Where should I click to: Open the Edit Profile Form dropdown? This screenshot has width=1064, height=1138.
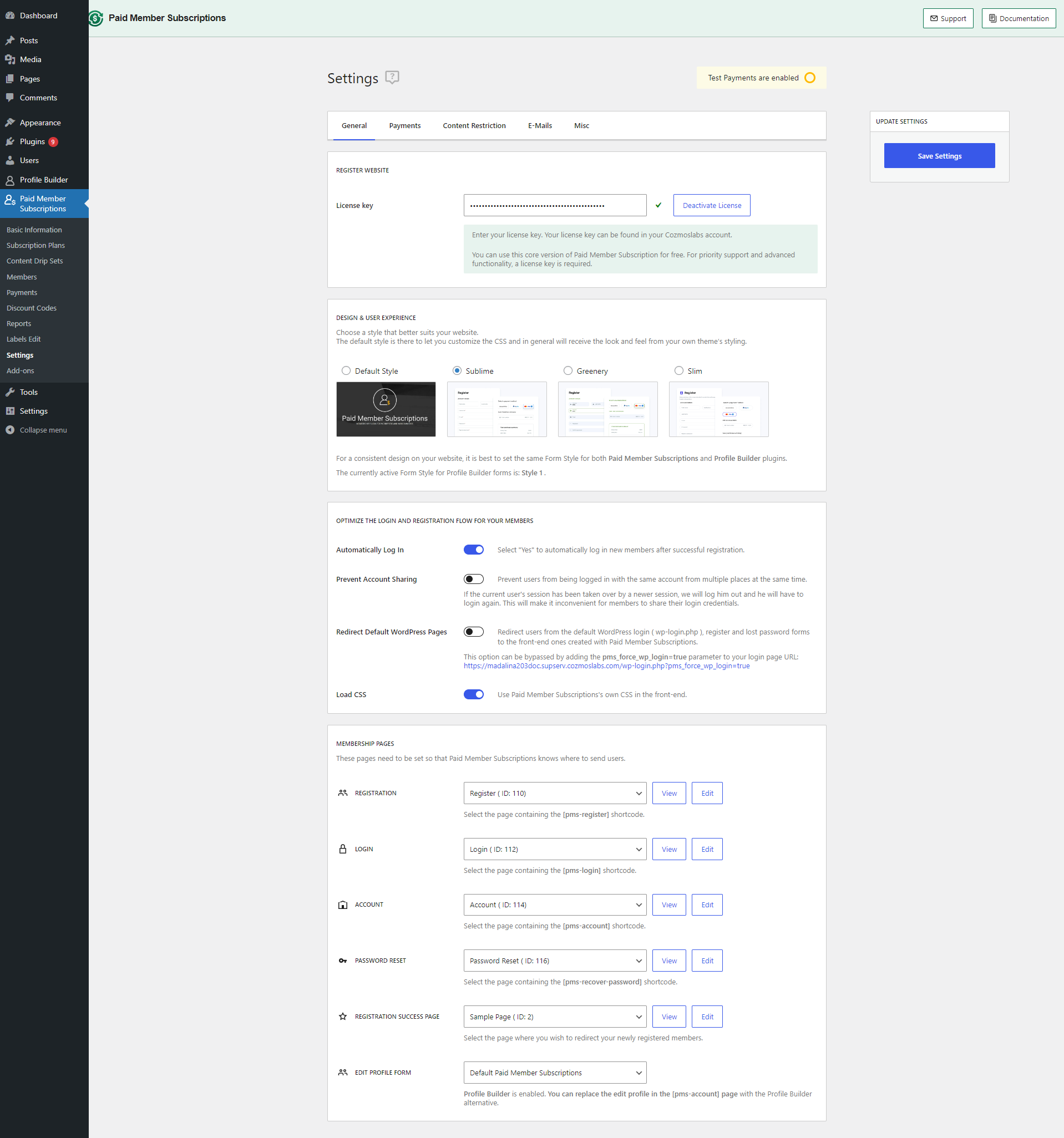pos(555,1073)
